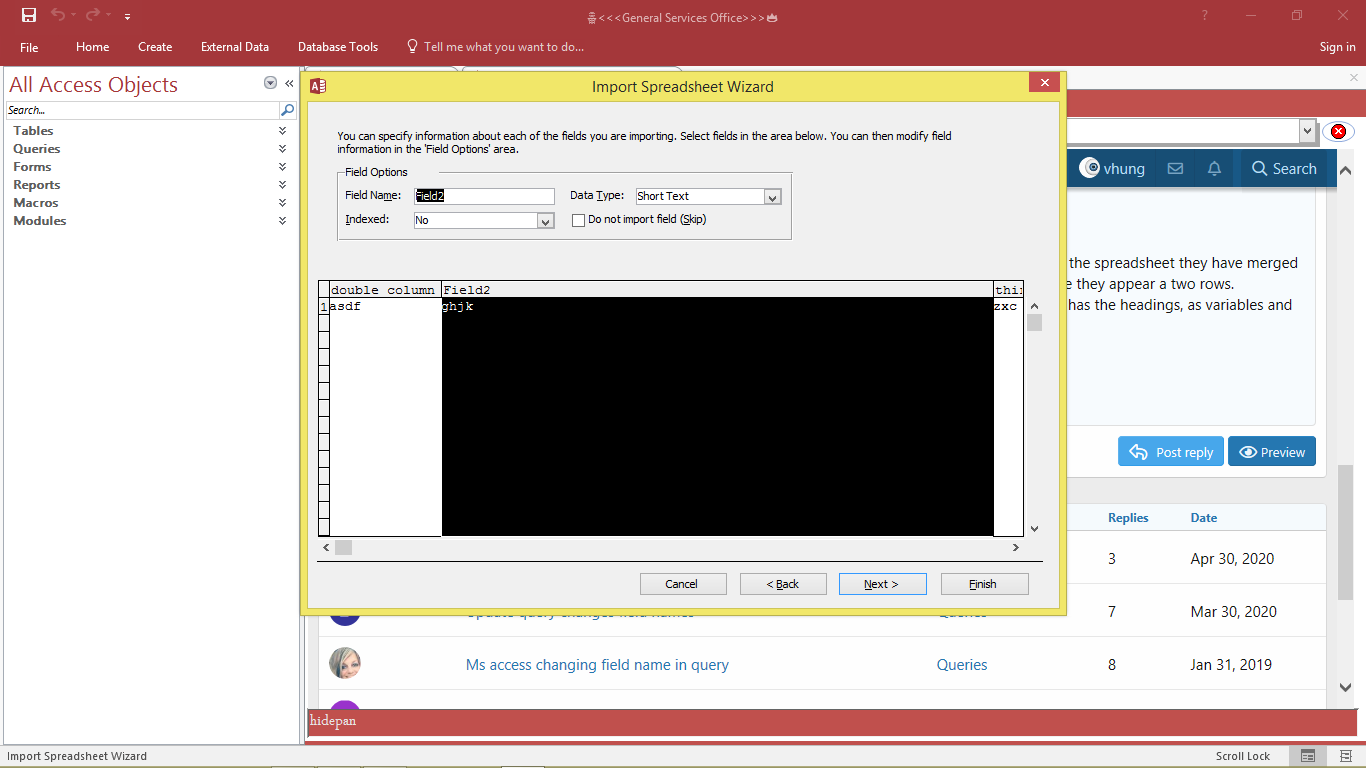Sort threads by the Replies column header
Image resolution: width=1366 pixels, height=768 pixels.
[x=1128, y=518]
